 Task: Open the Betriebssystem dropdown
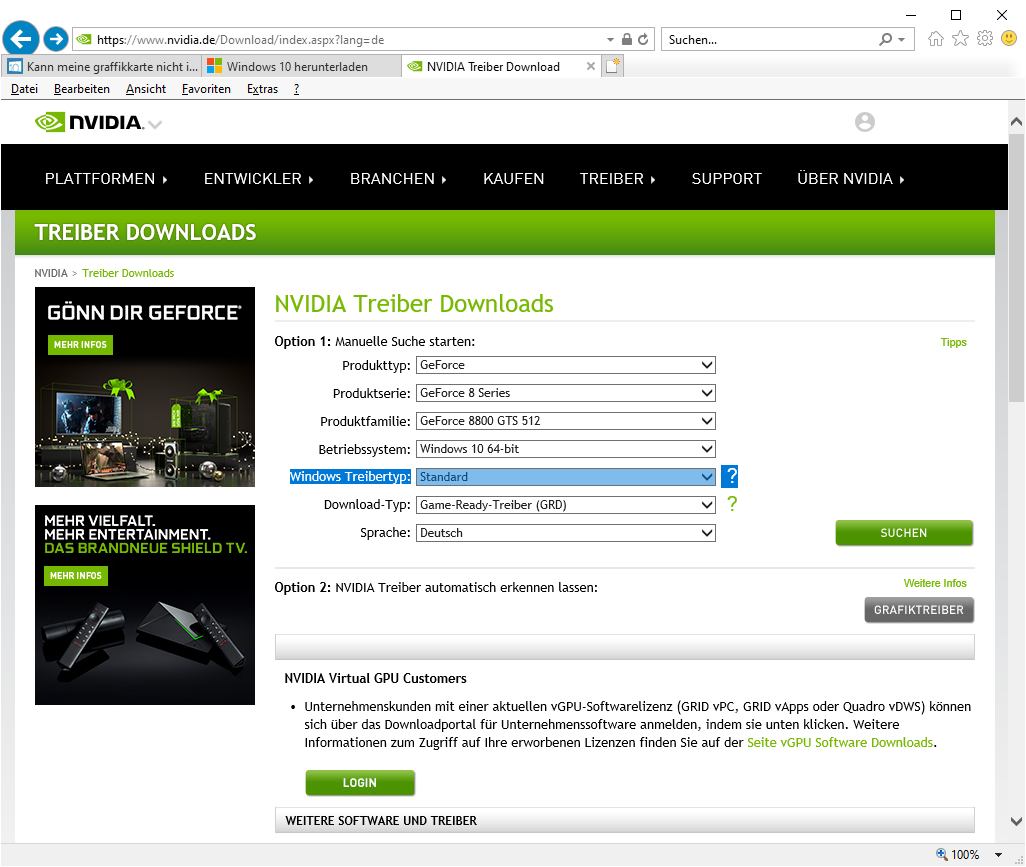(565, 449)
